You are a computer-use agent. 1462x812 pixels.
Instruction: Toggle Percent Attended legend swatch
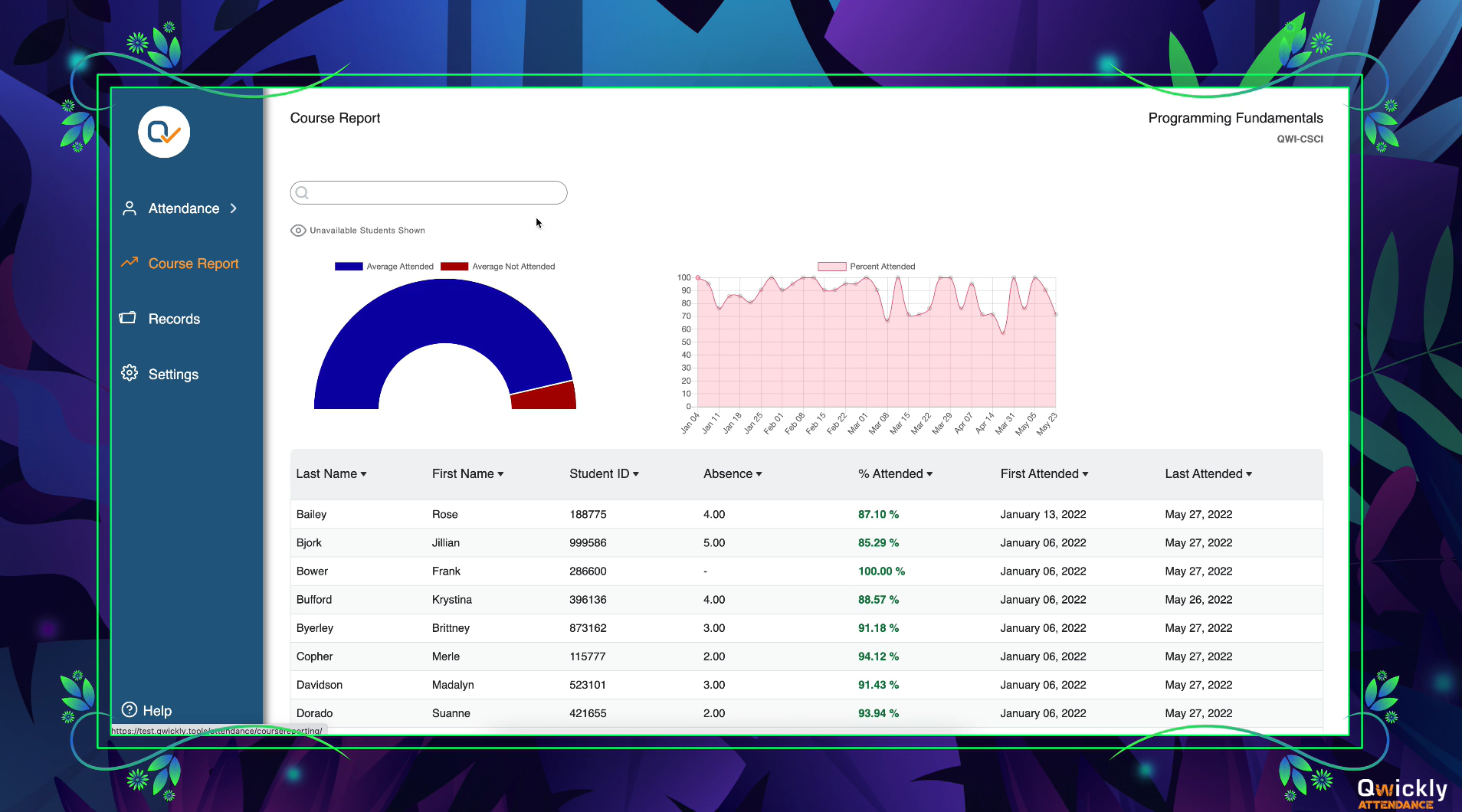[x=831, y=267]
